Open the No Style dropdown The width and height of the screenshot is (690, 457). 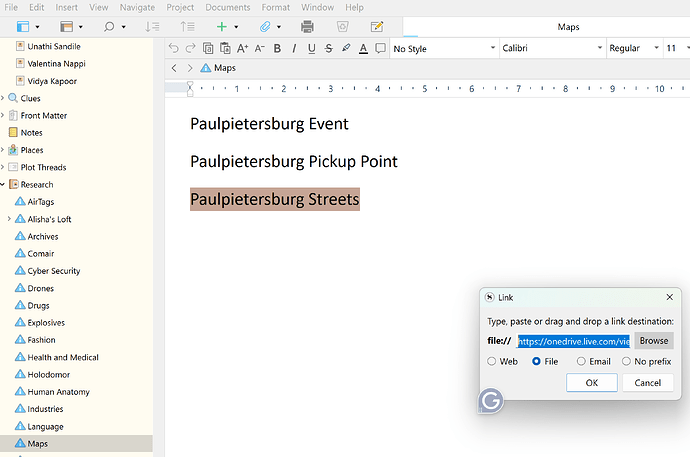point(444,48)
